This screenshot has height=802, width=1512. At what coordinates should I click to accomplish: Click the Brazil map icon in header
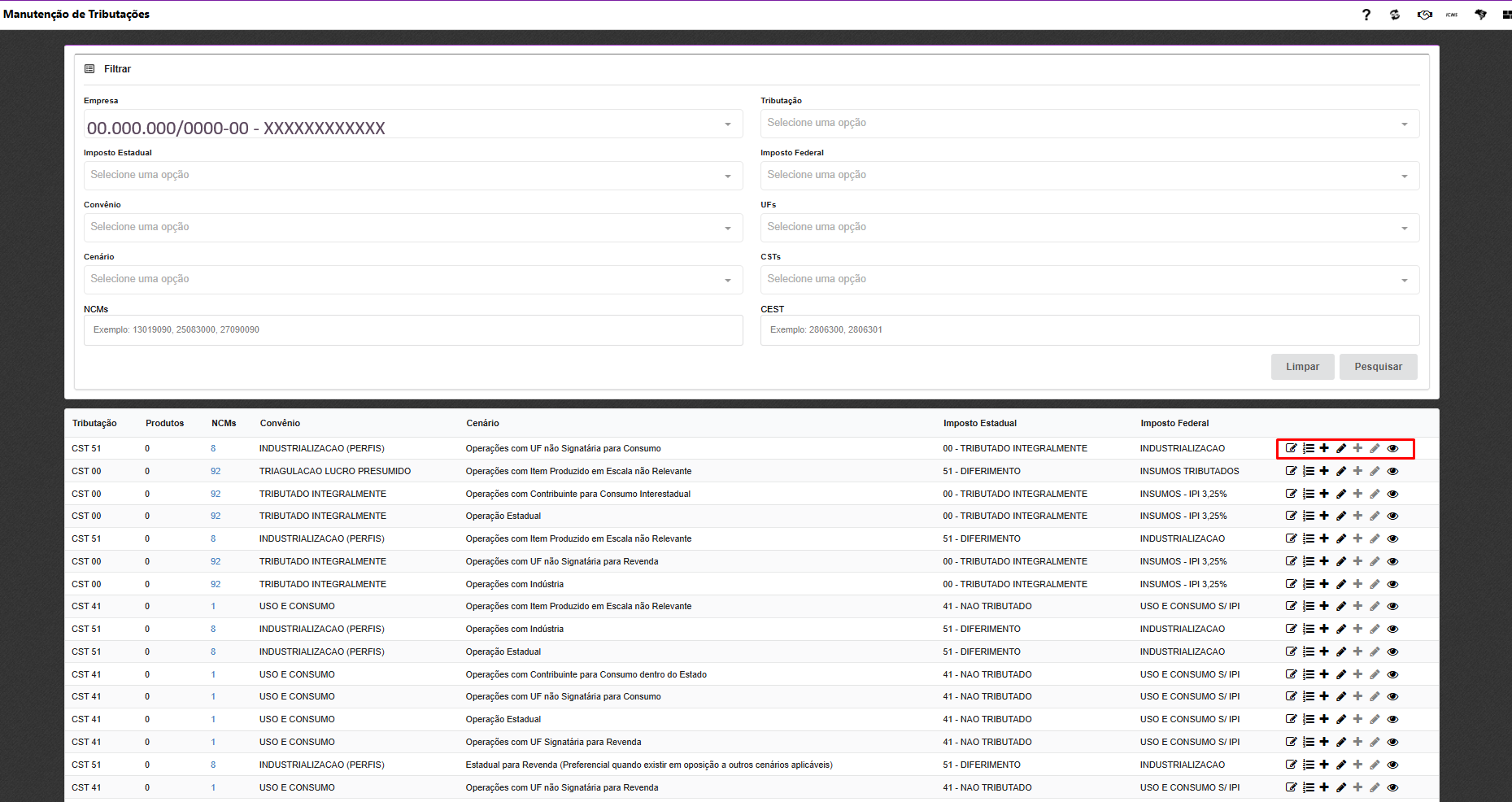coord(1480,15)
